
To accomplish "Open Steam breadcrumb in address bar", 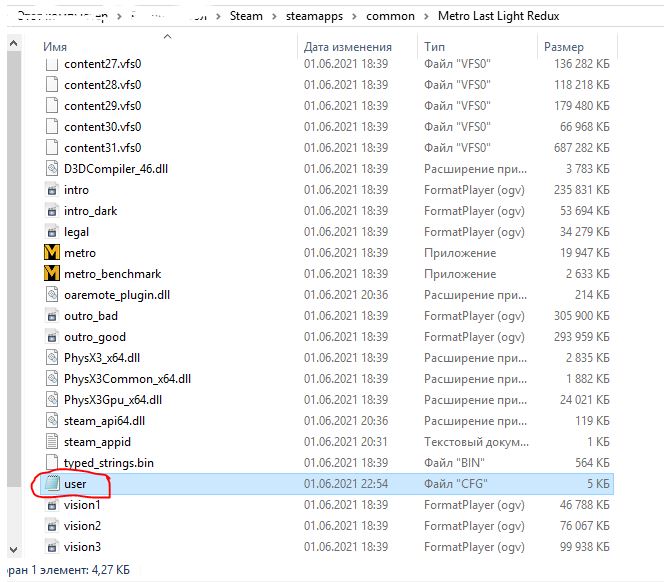I will tap(246, 16).
